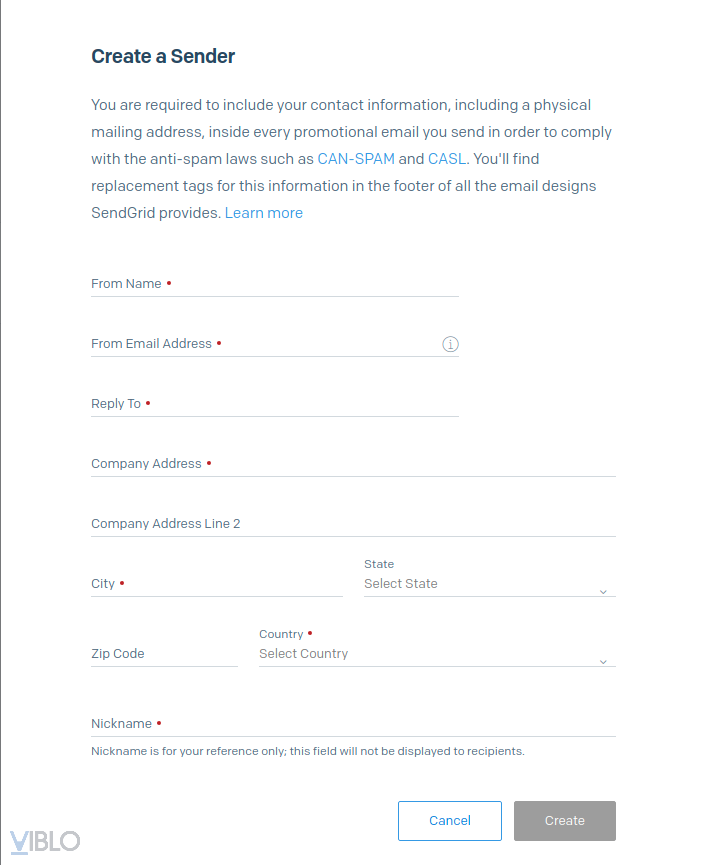Click the VIBLO logo watermark
This screenshot has width=704, height=865.
tap(45, 841)
